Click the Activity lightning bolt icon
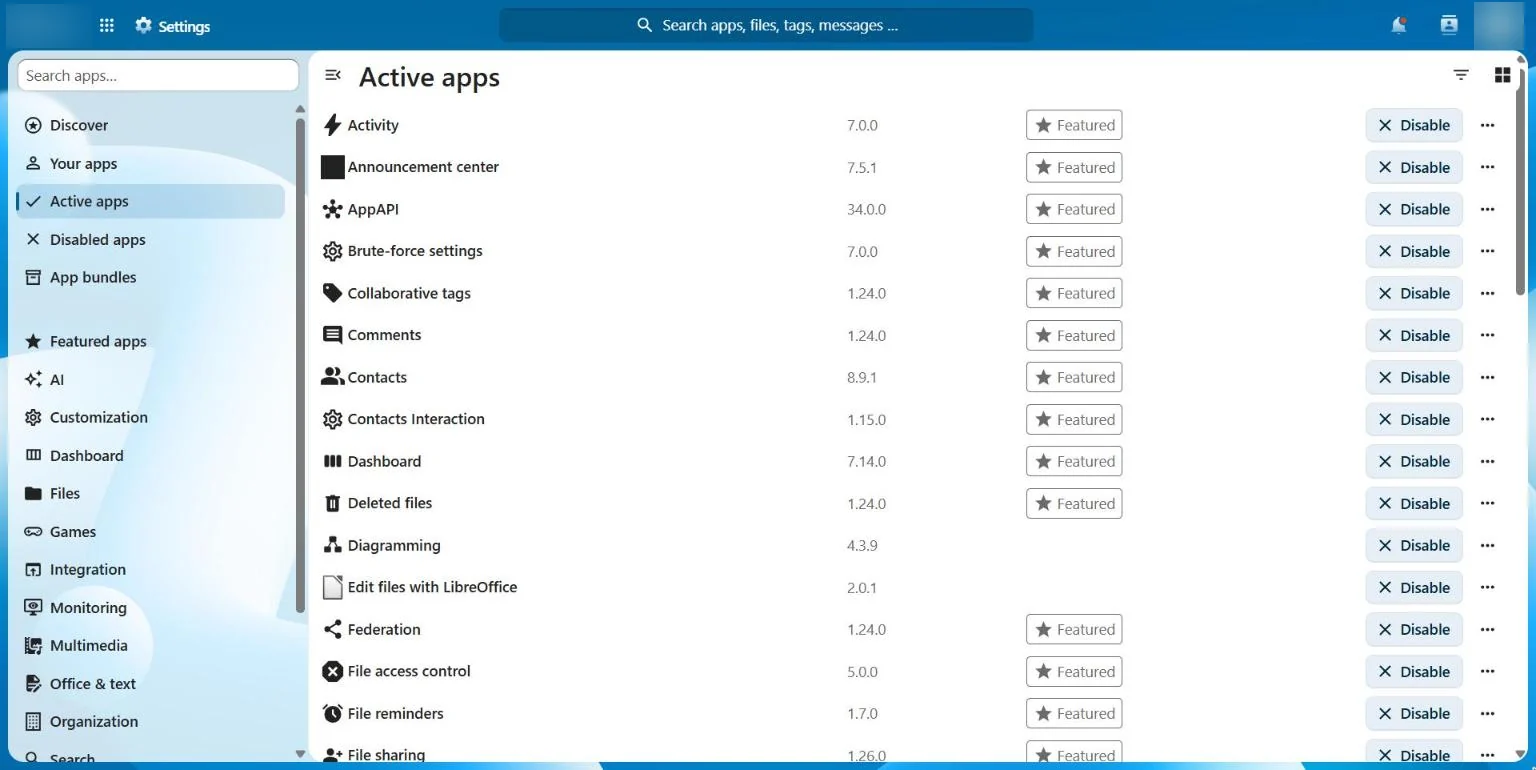The width and height of the screenshot is (1536, 770). click(333, 125)
